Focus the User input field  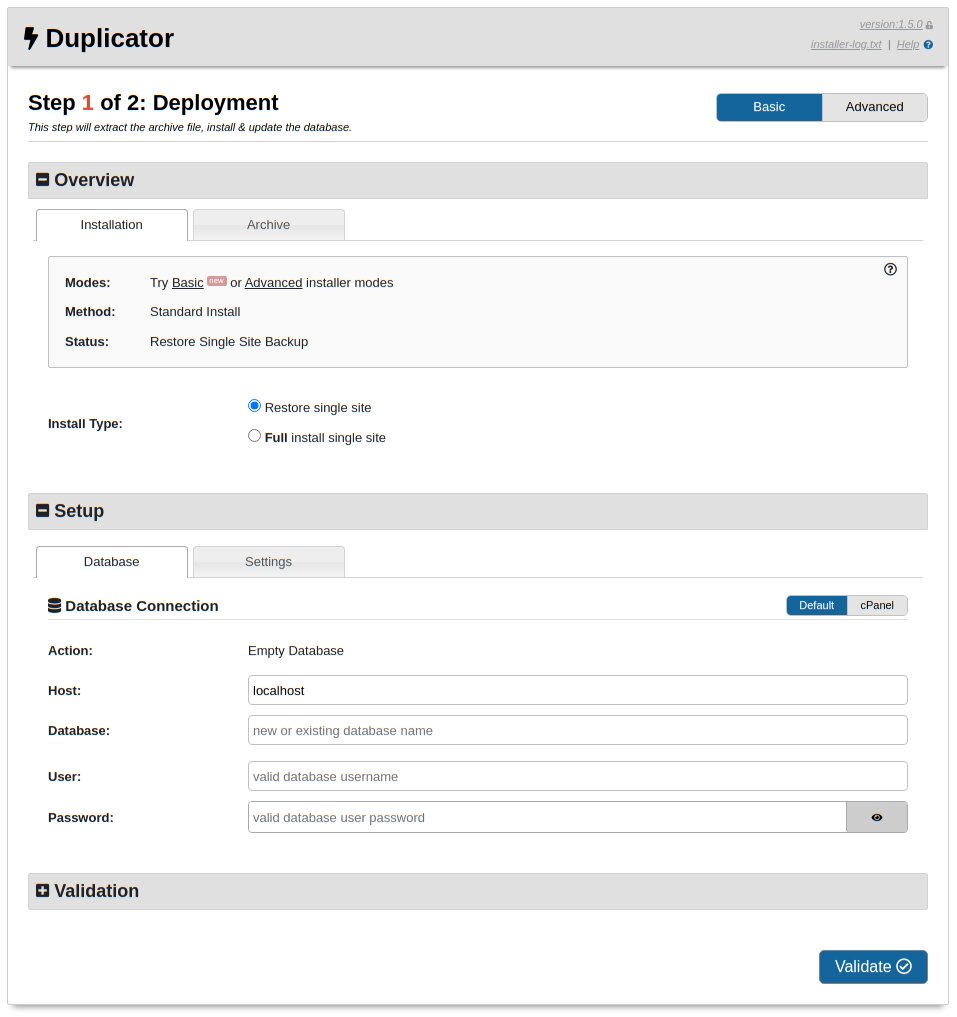577,776
